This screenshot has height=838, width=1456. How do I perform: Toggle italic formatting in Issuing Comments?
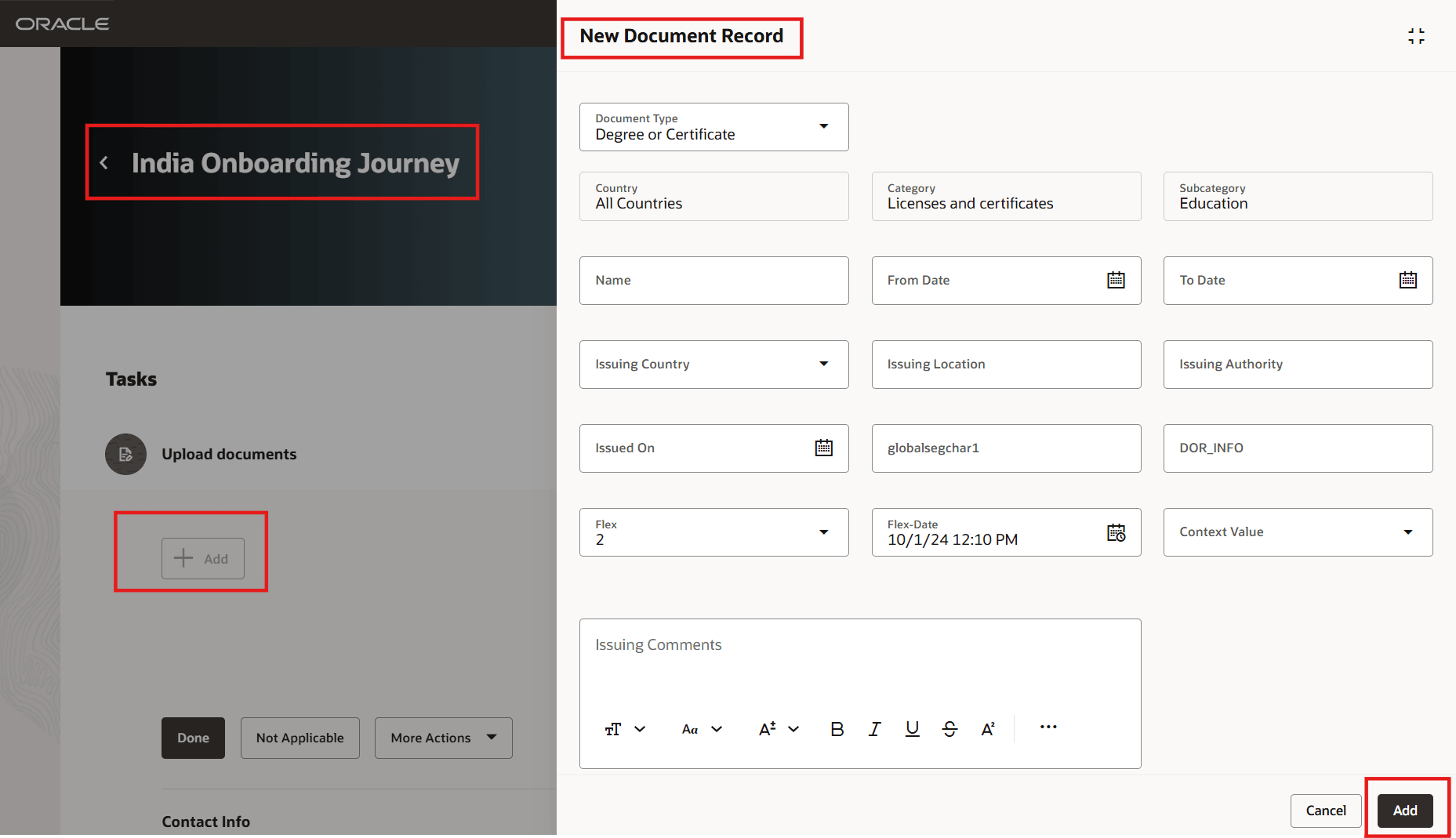(x=874, y=729)
